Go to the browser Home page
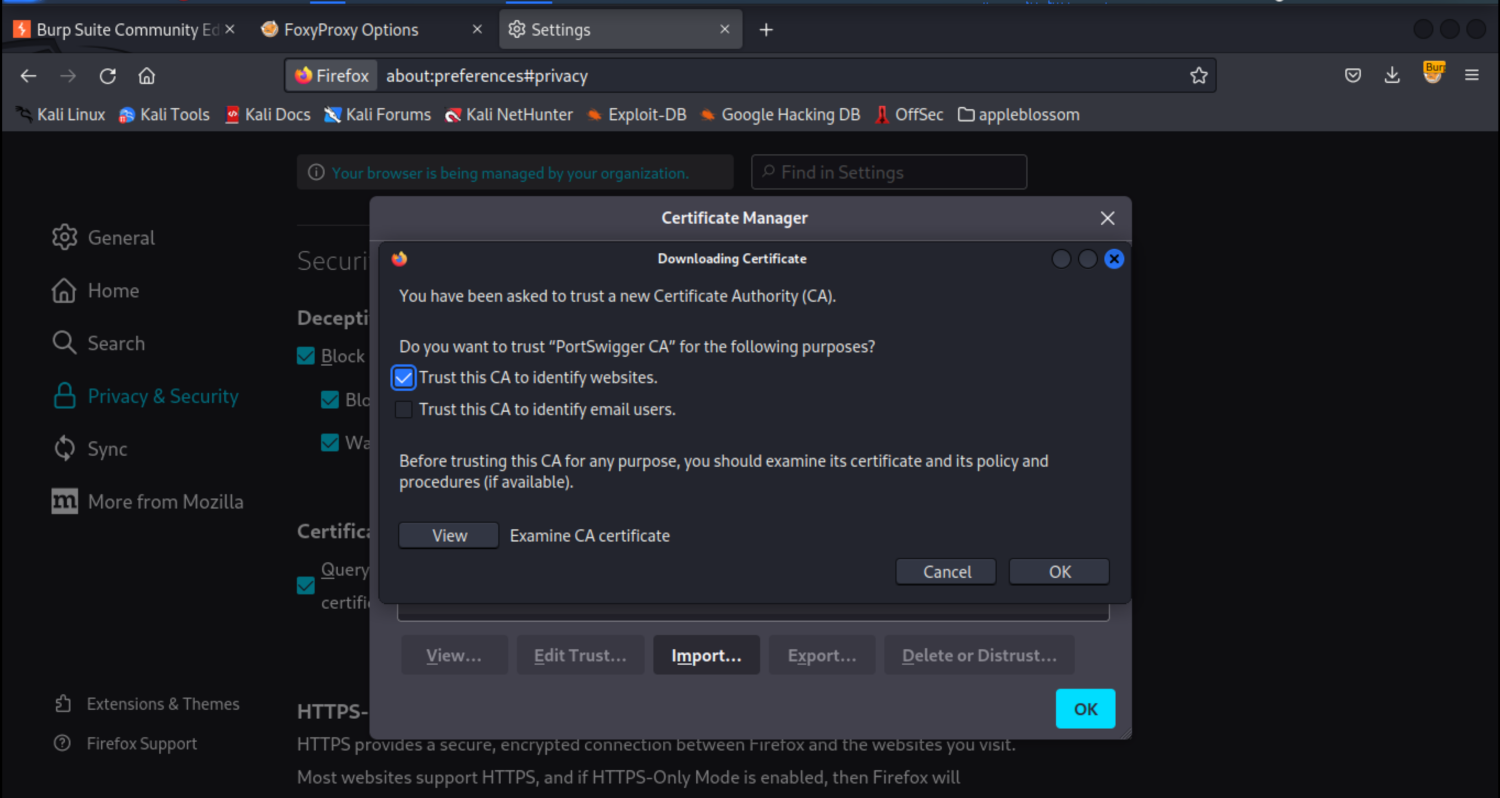Screen dimensions: 1500x798 [x=147, y=76]
